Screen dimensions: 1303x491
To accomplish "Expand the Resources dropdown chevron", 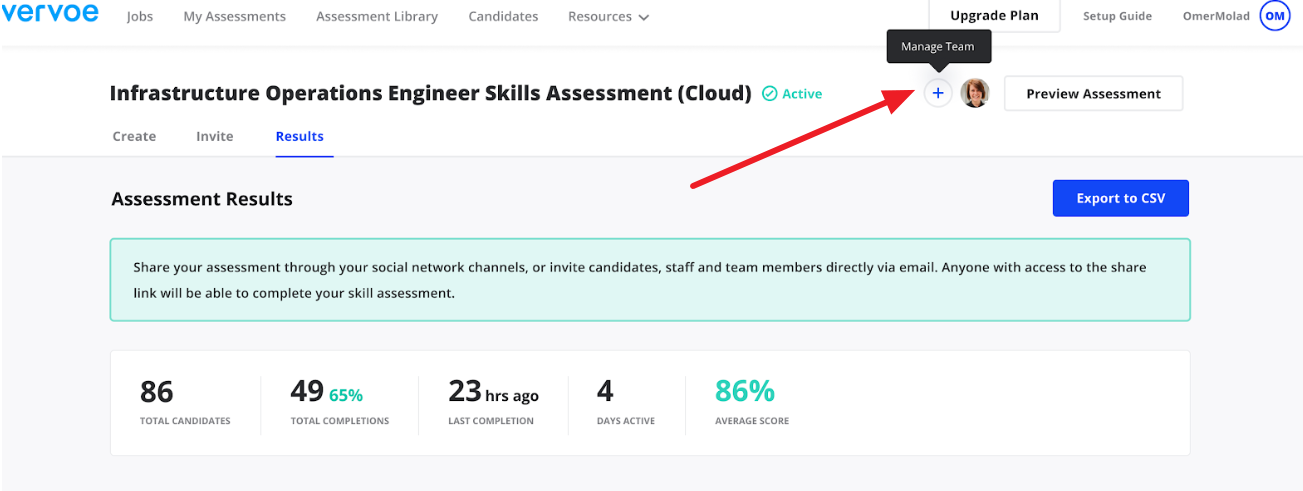I will point(643,18).
